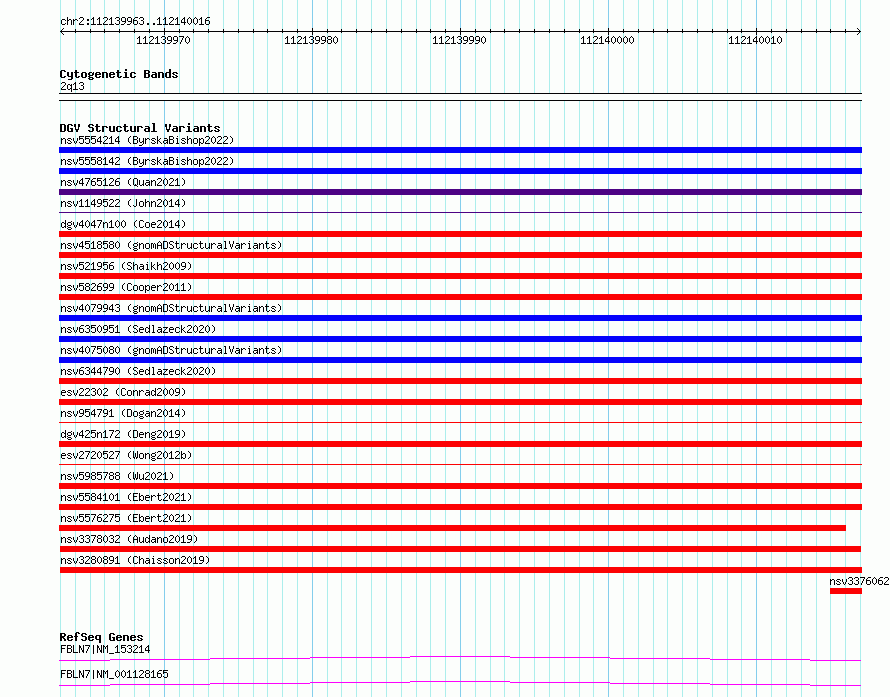This screenshot has width=890, height=697.
Task: Click the FBLN7|NM_153214 gene label
Action: click(105, 649)
